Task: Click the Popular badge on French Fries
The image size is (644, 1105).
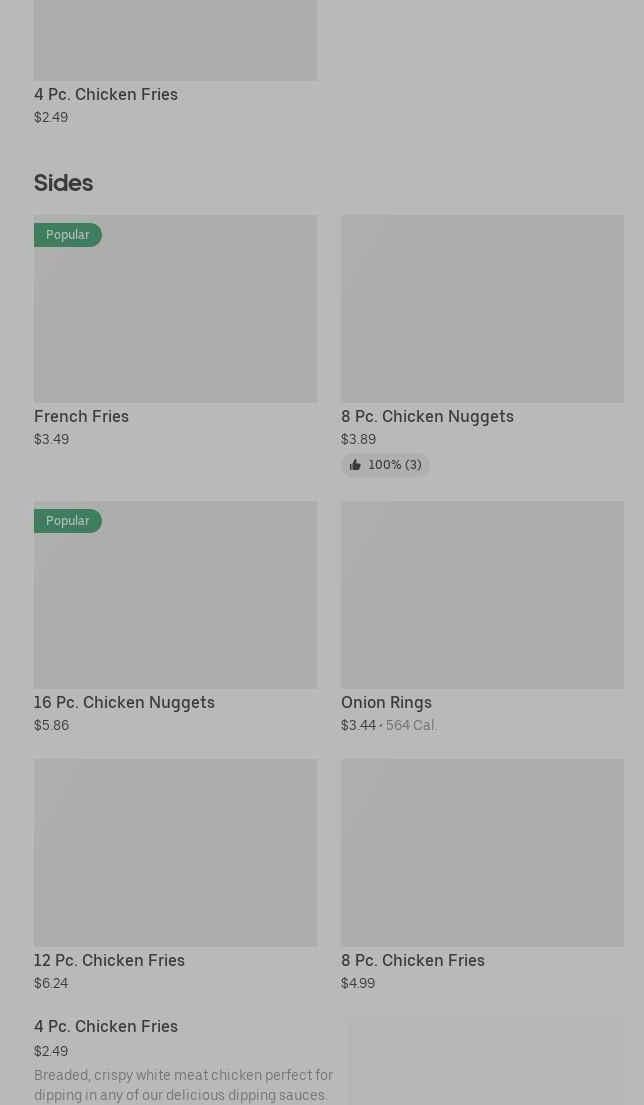Action: point(68,235)
